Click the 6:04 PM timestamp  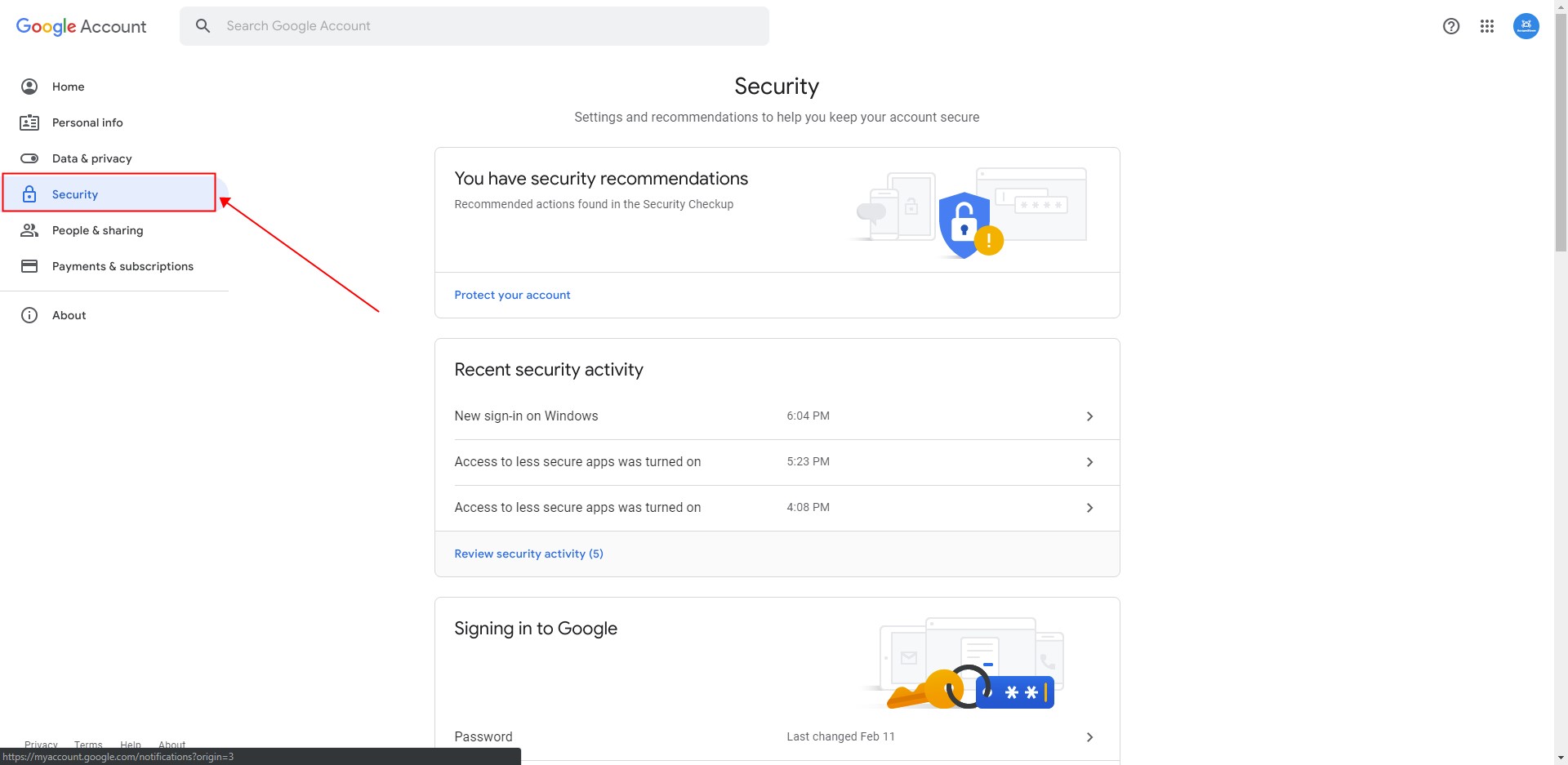click(808, 416)
